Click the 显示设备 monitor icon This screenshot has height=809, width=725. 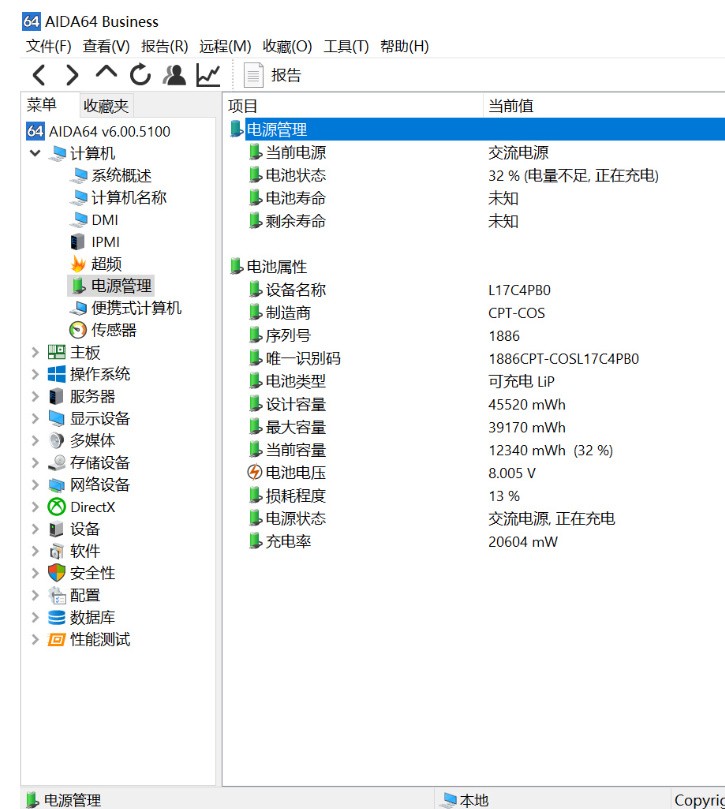coord(56,418)
